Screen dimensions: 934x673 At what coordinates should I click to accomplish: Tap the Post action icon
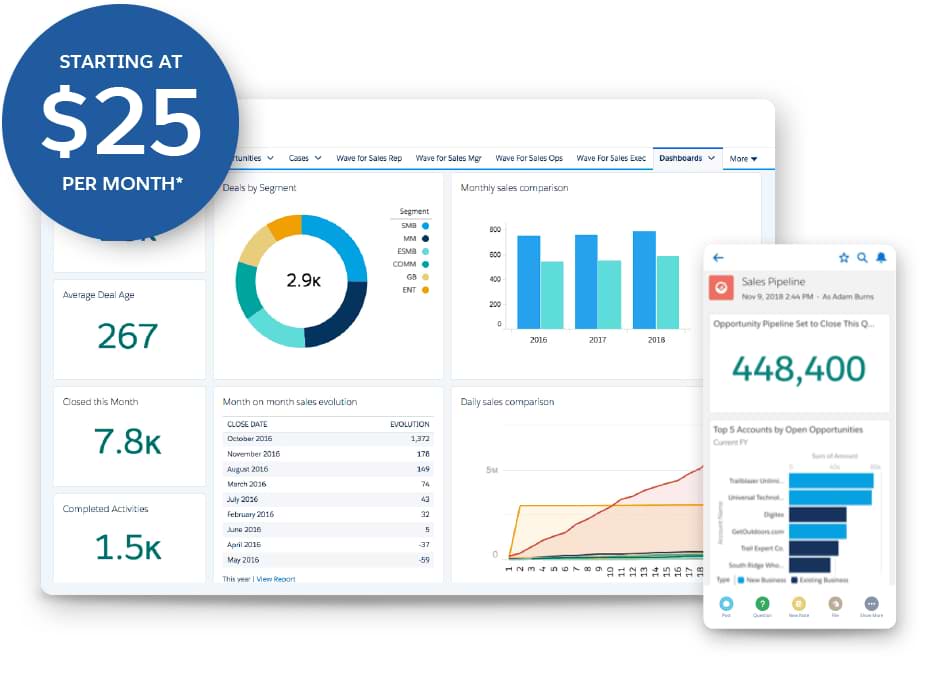point(726,604)
